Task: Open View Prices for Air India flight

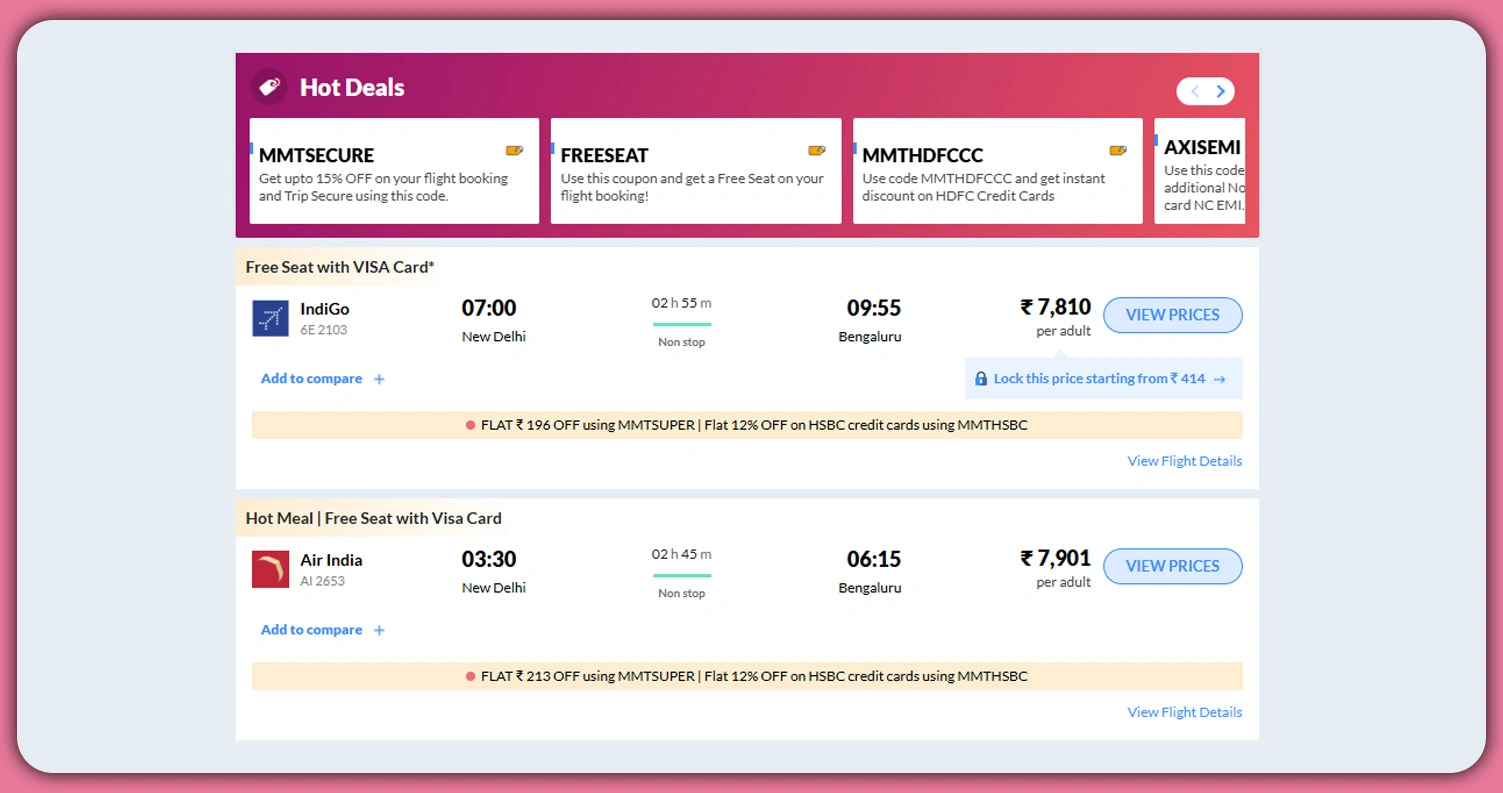Action: tap(1172, 566)
